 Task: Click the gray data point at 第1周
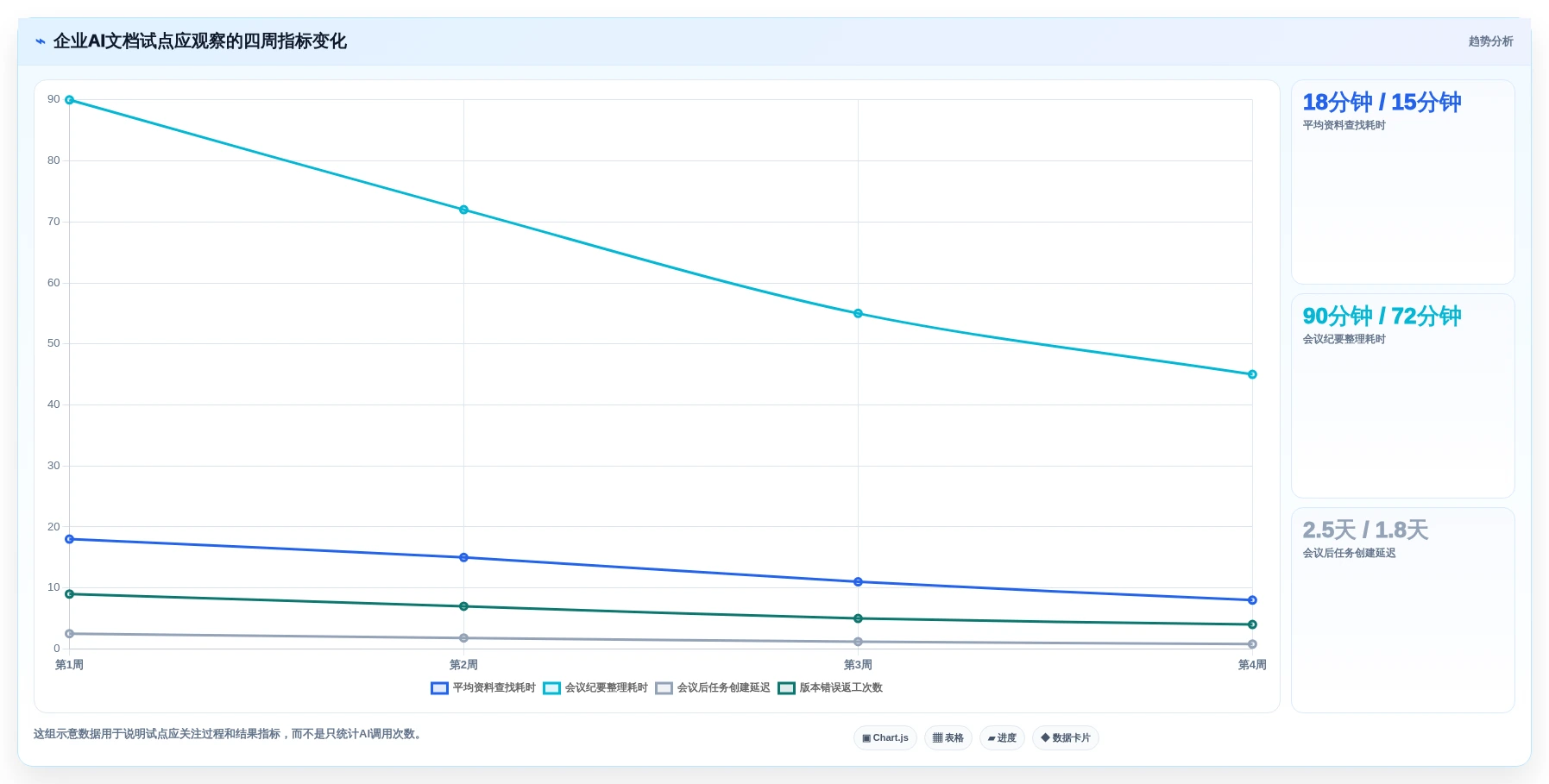point(70,634)
